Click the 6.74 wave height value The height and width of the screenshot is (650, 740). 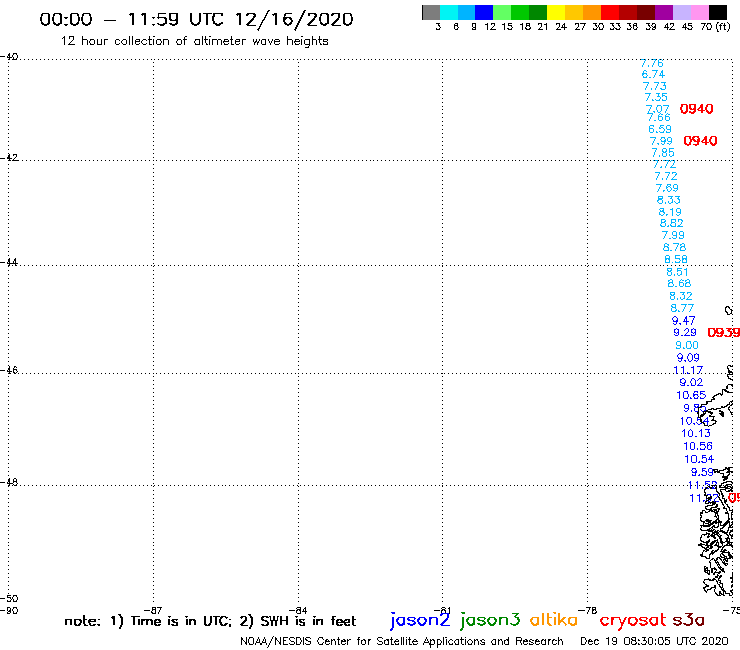[653, 74]
